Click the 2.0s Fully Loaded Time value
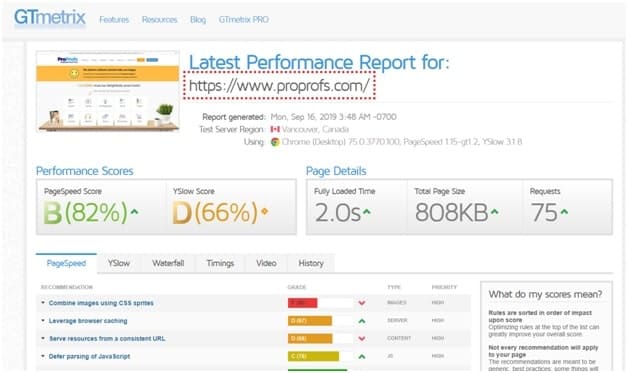628x373 pixels. pos(337,212)
